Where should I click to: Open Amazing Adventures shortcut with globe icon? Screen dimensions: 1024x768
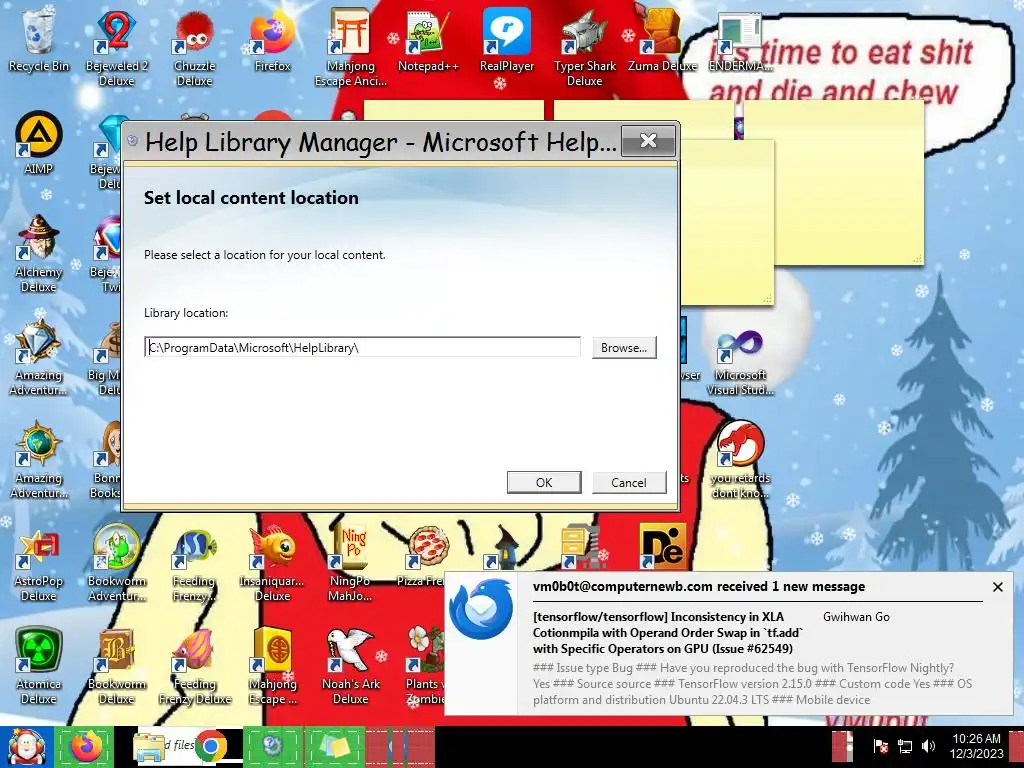tap(39, 460)
